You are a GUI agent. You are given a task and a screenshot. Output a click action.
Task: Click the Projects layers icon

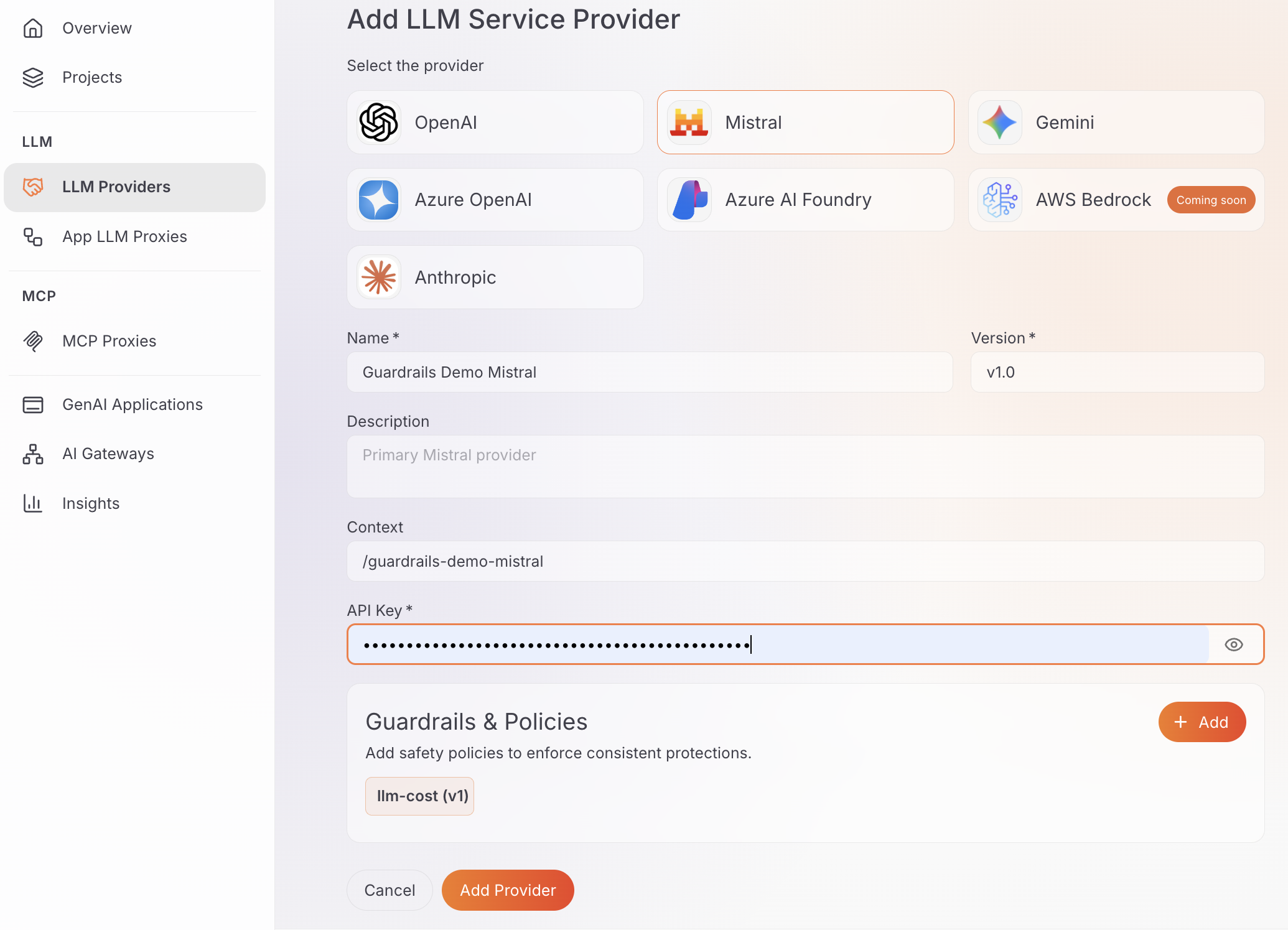point(33,77)
